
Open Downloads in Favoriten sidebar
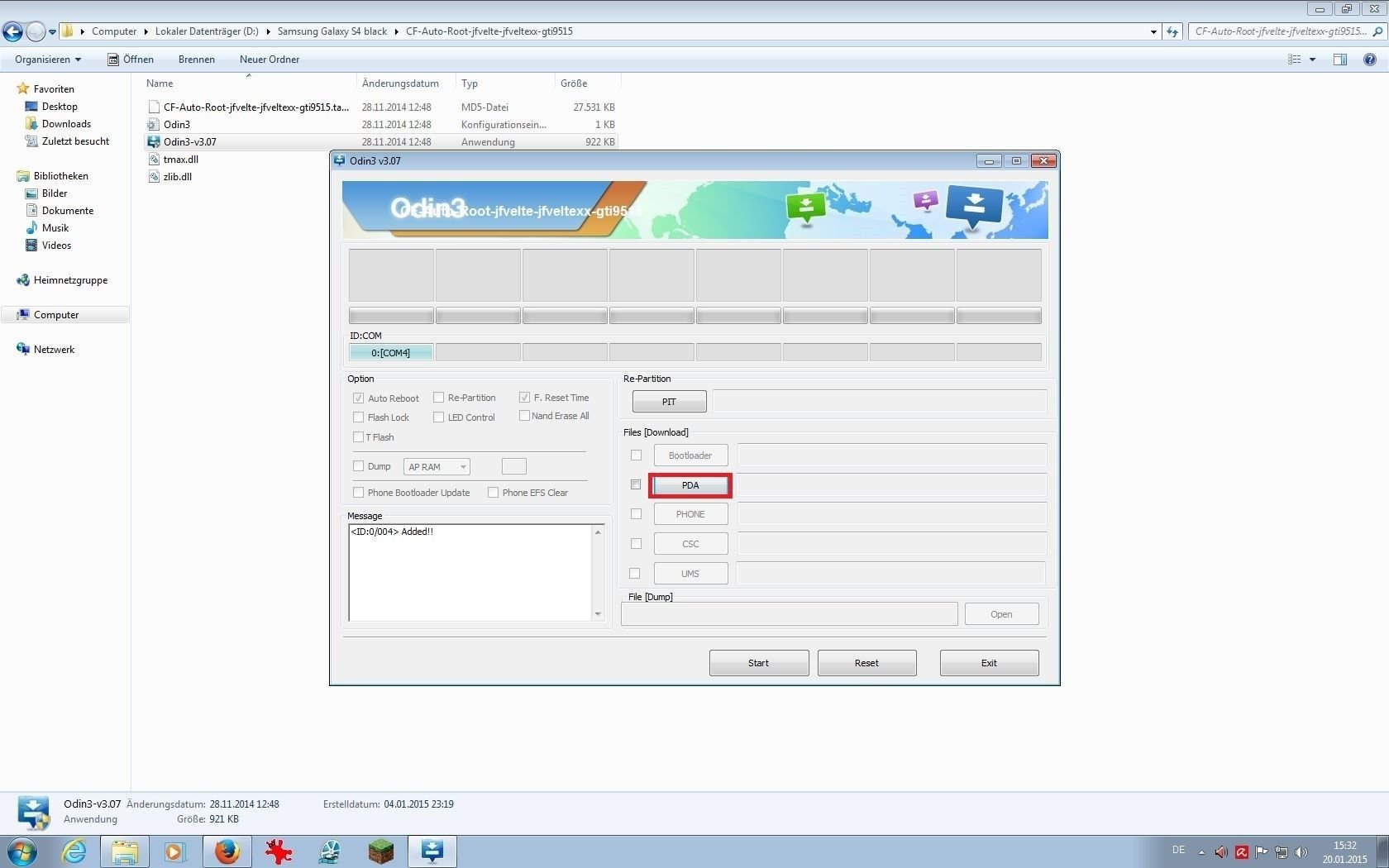[x=66, y=124]
